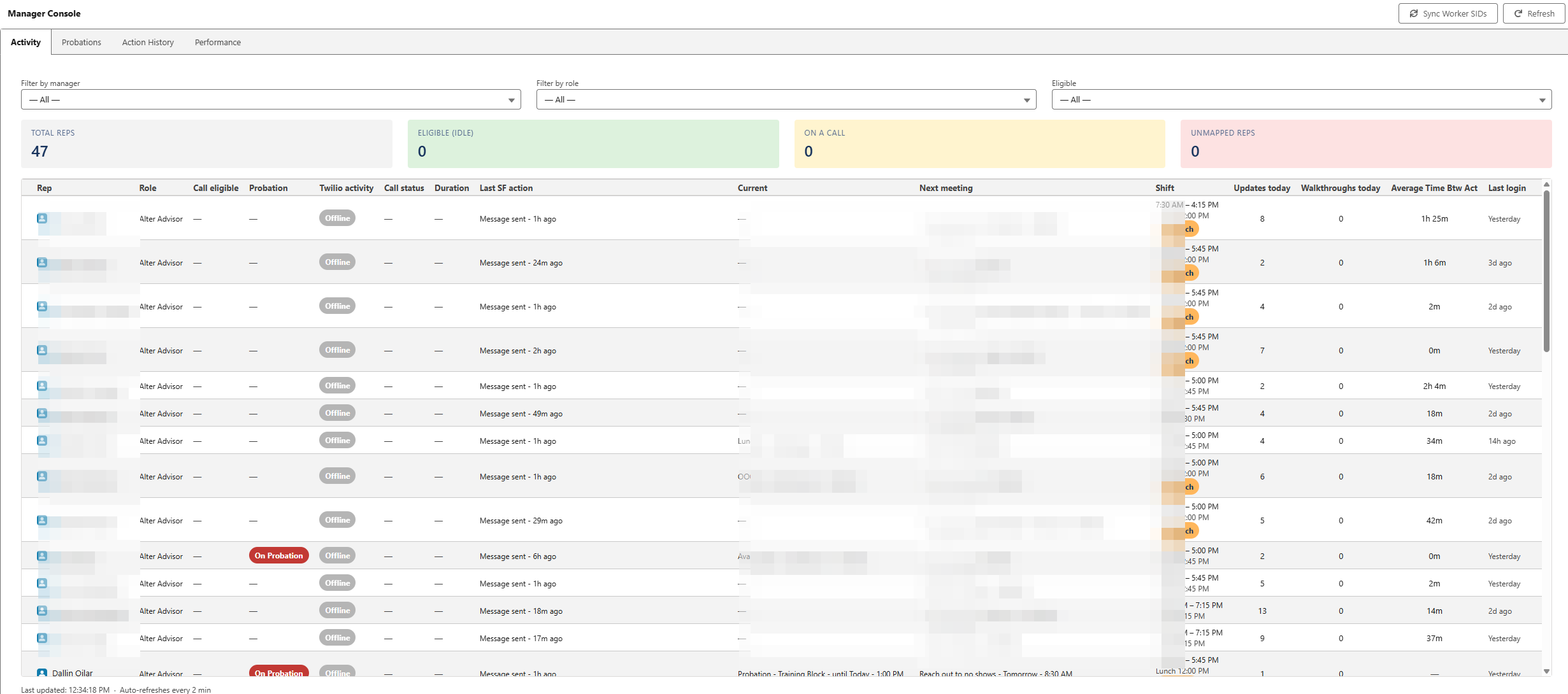Viewport: 1568px width, 694px height.
Task: Click the Unmapped Reps pink card
Action: (1366, 144)
